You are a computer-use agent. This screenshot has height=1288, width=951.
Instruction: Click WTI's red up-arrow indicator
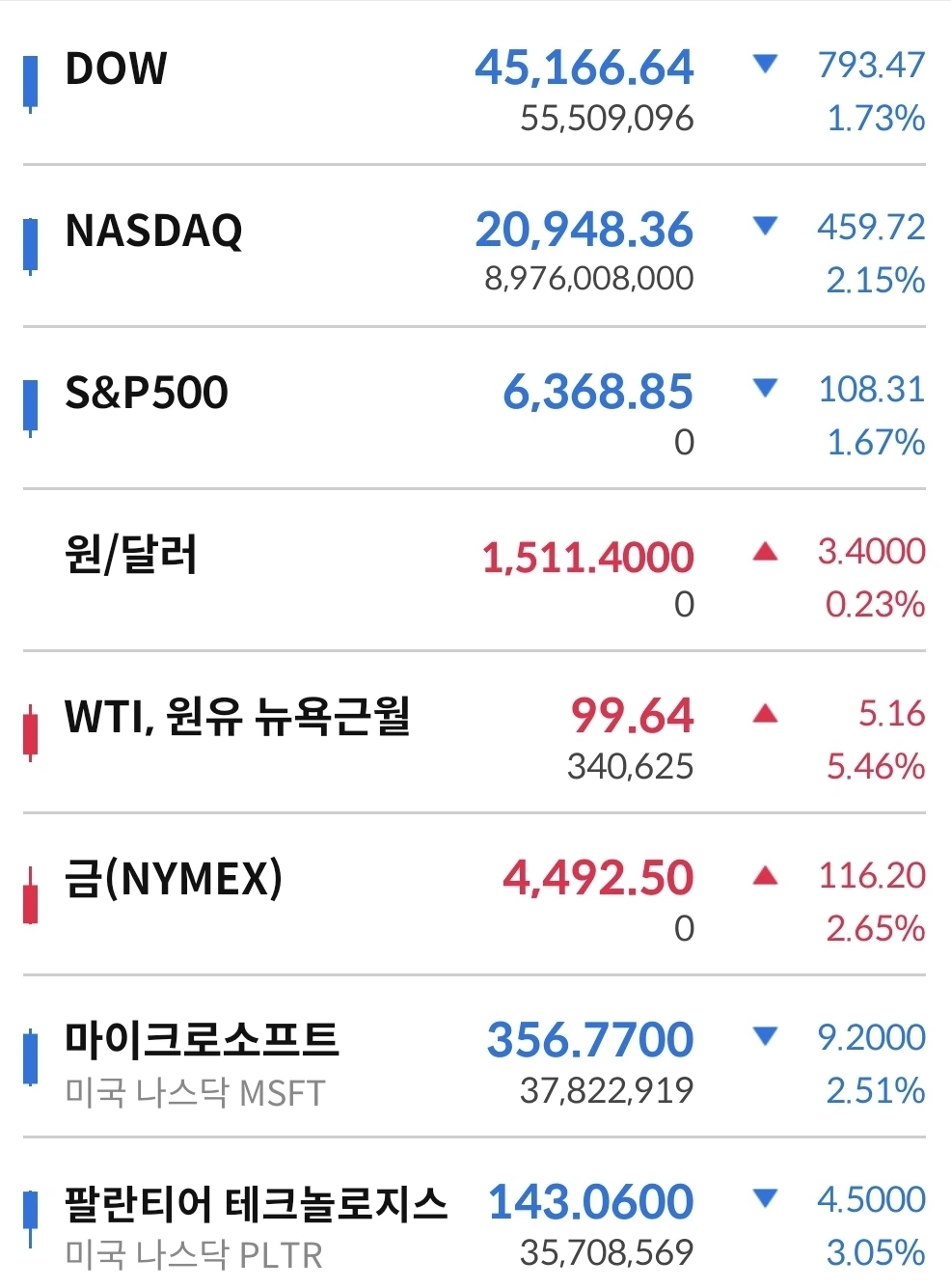click(765, 713)
